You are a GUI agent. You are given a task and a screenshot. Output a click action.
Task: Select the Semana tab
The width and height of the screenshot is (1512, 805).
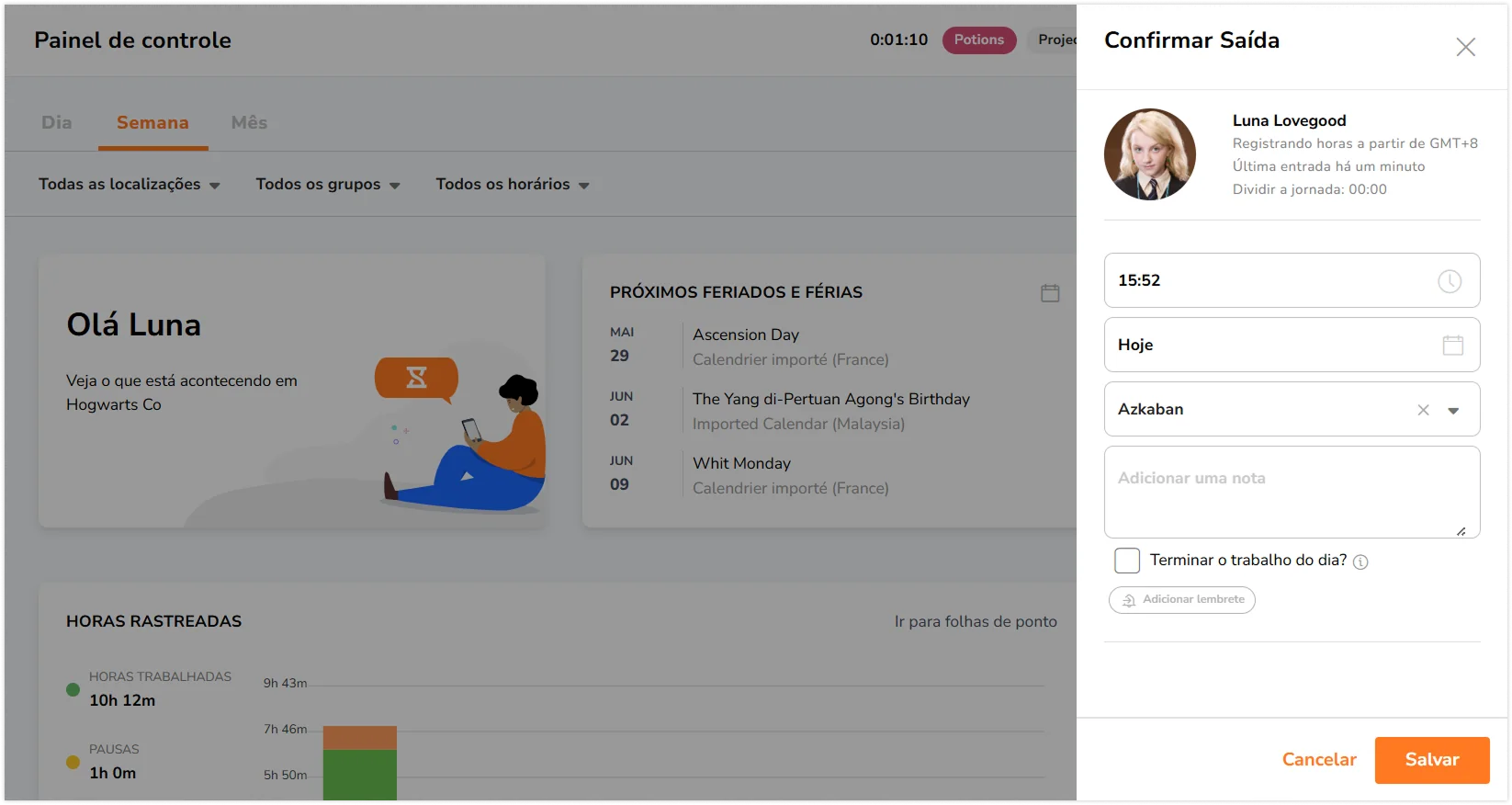pyautogui.click(x=152, y=122)
